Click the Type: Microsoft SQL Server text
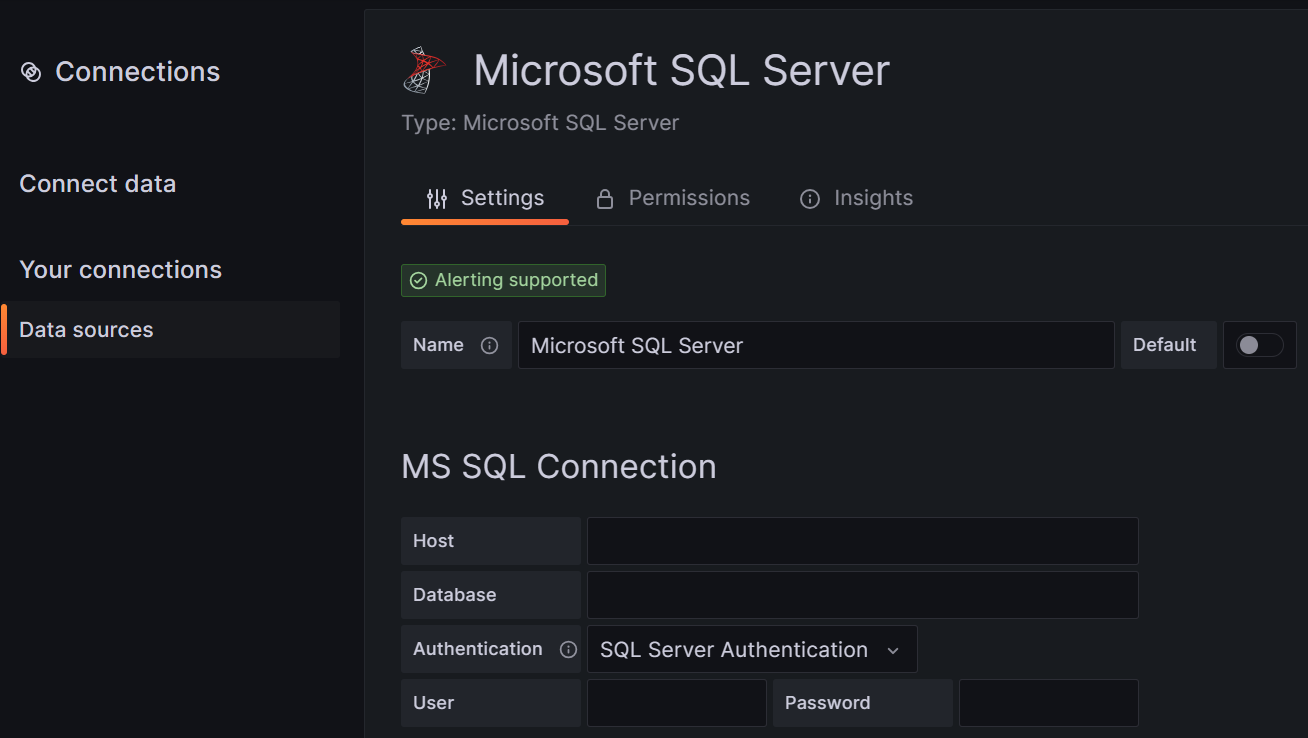Viewport: 1308px width, 738px height. 540,123
